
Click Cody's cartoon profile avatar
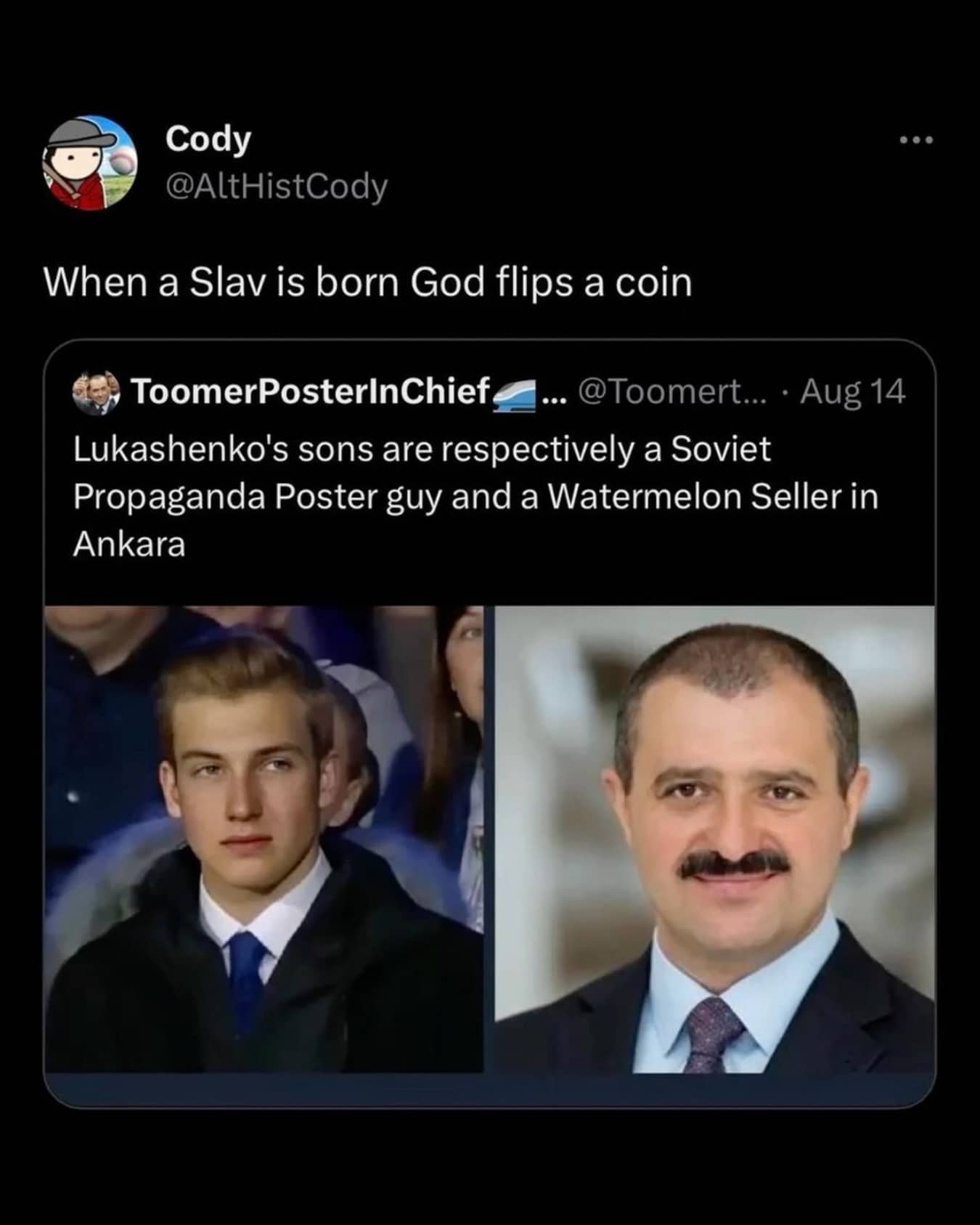(x=90, y=162)
